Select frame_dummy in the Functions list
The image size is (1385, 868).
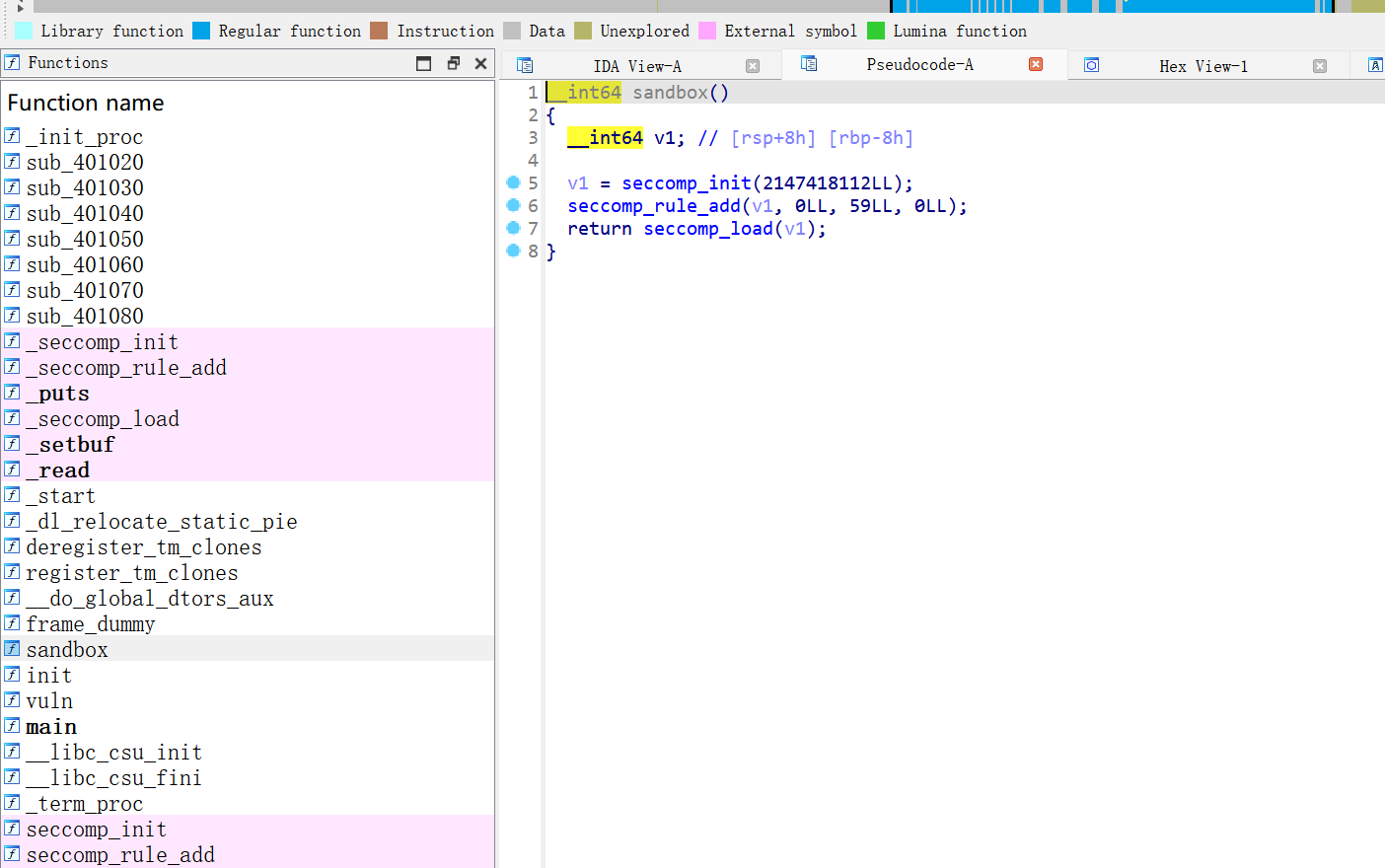(x=248, y=623)
